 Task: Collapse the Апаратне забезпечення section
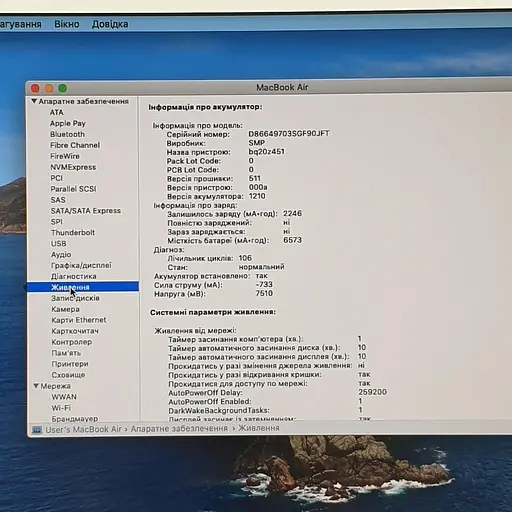(34, 101)
